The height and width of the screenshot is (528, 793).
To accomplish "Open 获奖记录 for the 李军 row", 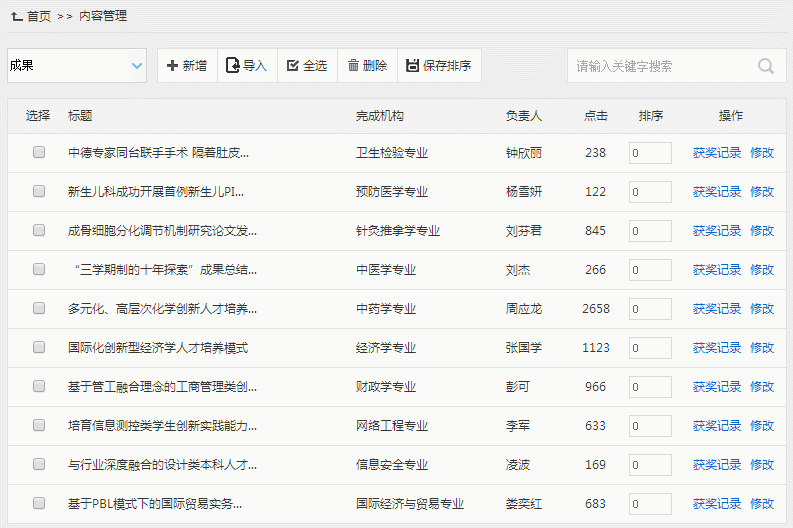I will pos(716,426).
